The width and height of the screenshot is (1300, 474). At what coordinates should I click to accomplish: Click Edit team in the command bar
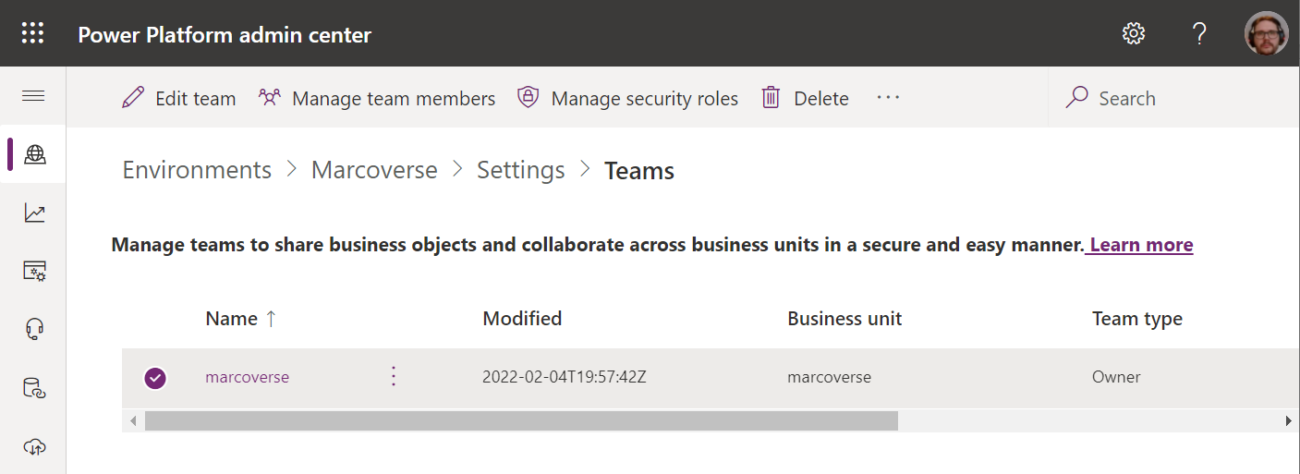pyautogui.click(x=179, y=98)
